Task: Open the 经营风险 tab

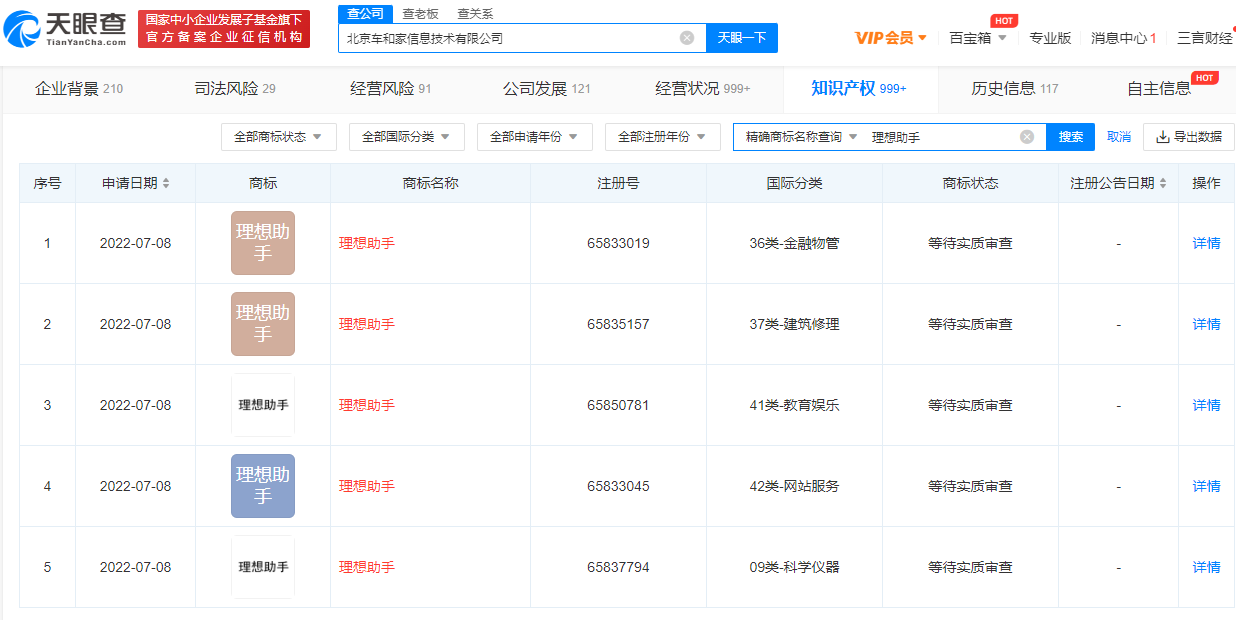Action: pos(391,89)
